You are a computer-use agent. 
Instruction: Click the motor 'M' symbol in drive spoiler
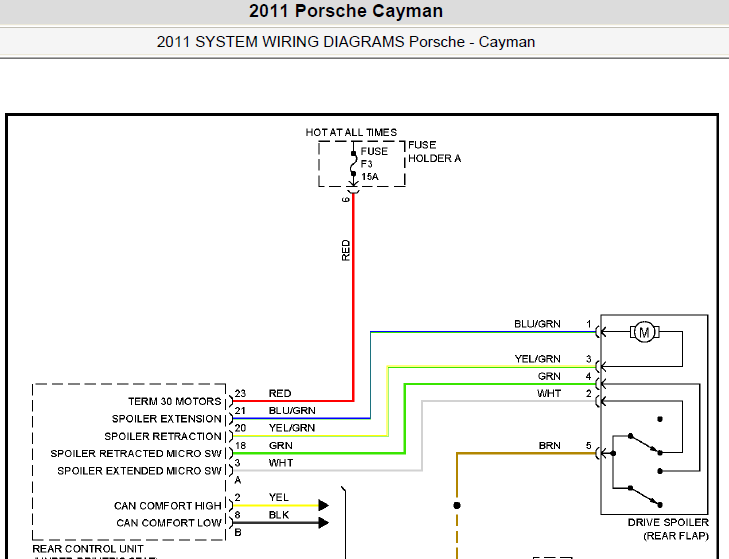pyautogui.click(x=644, y=333)
